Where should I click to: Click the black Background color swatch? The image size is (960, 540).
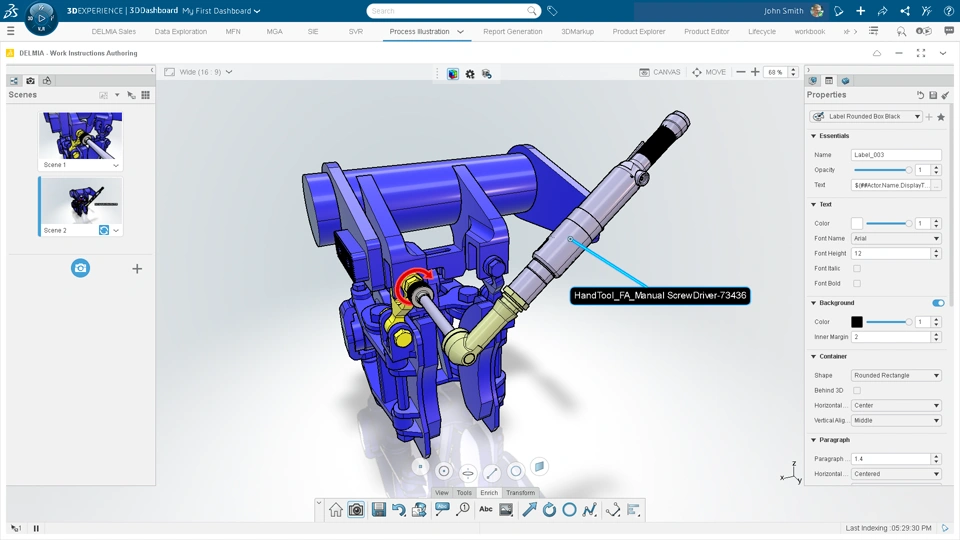[x=857, y=321]
